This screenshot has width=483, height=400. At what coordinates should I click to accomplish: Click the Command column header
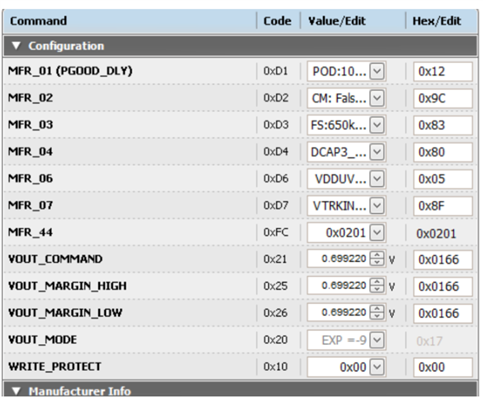[38, 21]
